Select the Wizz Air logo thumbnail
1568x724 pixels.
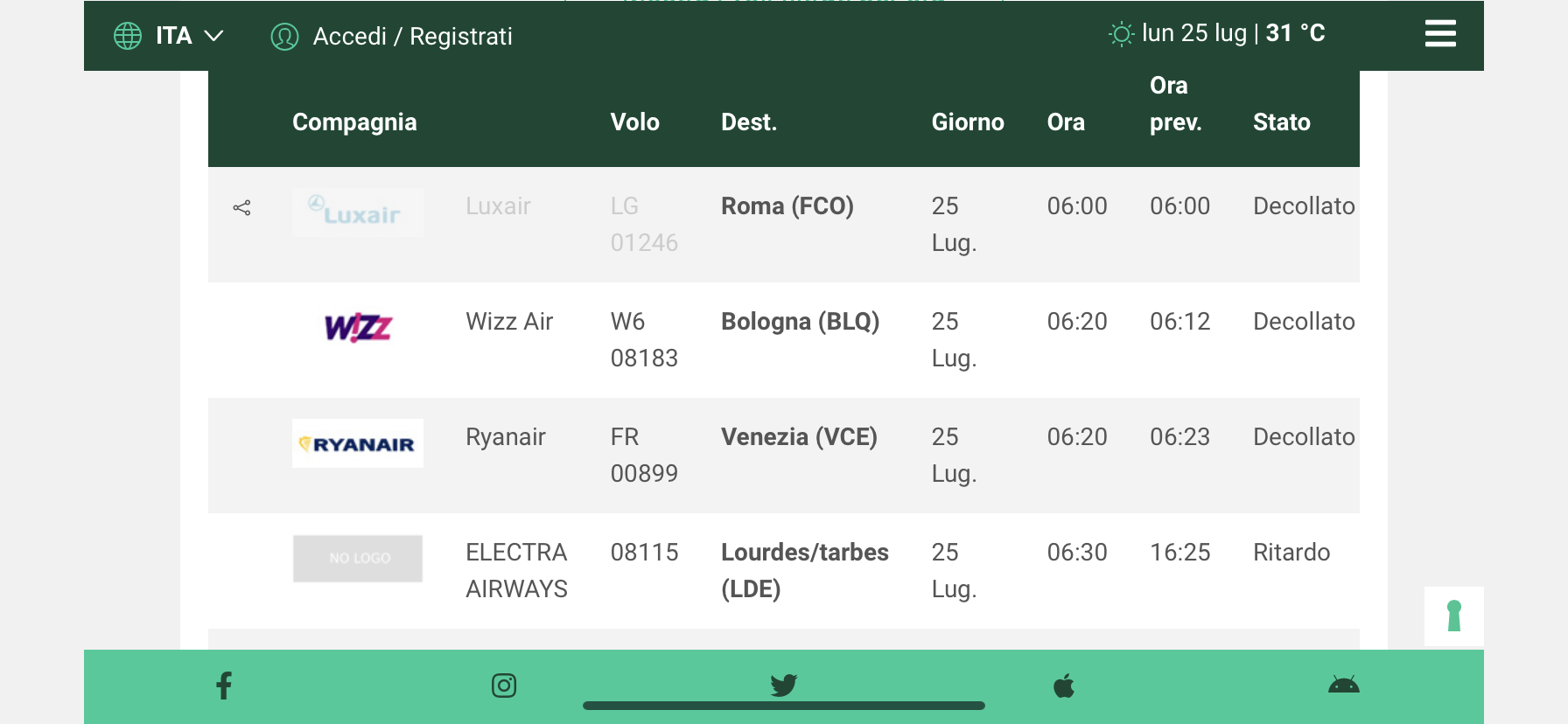coord(358,328)
